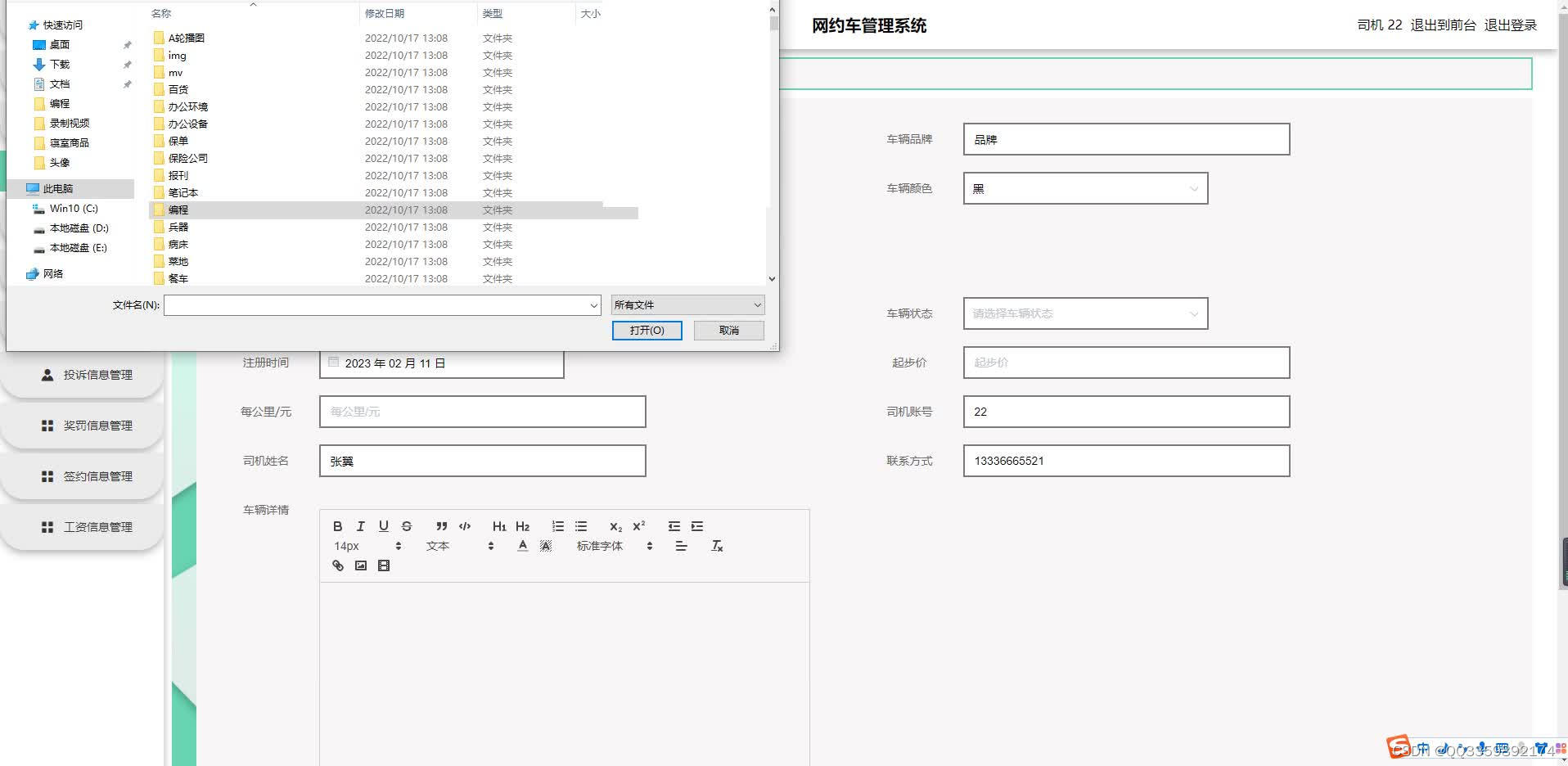Click the 注册时间 date field
The height and width of the screenshot is (766, 1568).
click(441, 363)
